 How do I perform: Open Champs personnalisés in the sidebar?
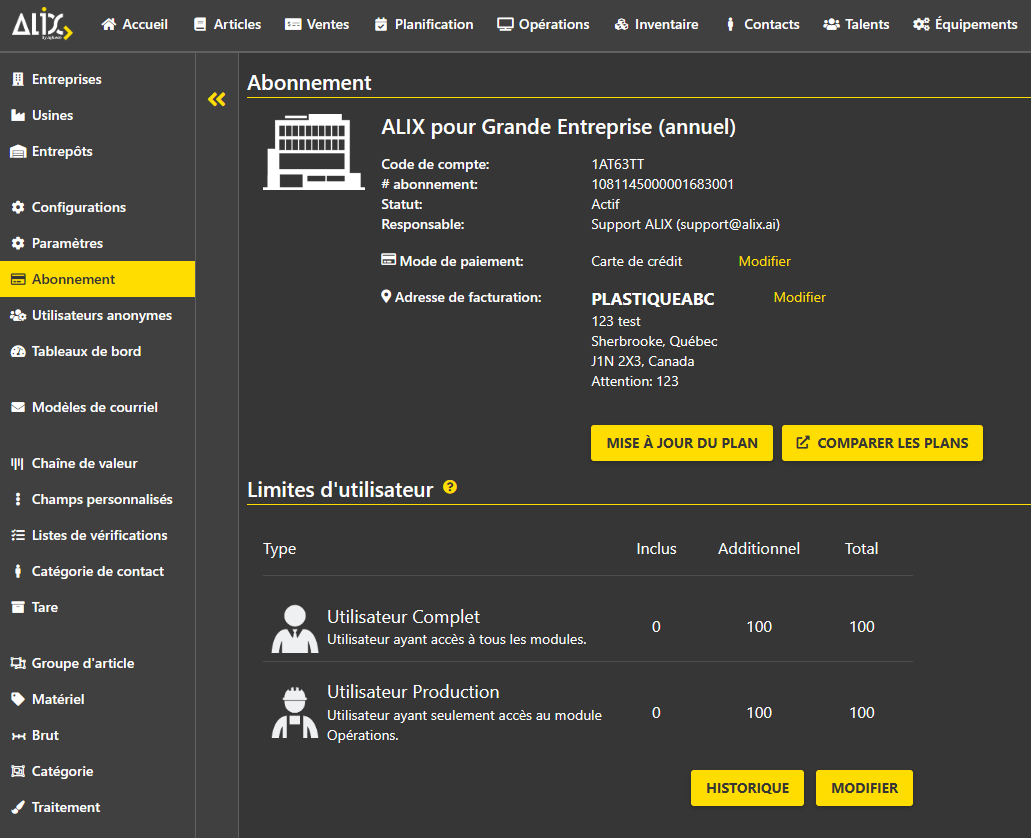pyautogui.click(x=97, y=499)
